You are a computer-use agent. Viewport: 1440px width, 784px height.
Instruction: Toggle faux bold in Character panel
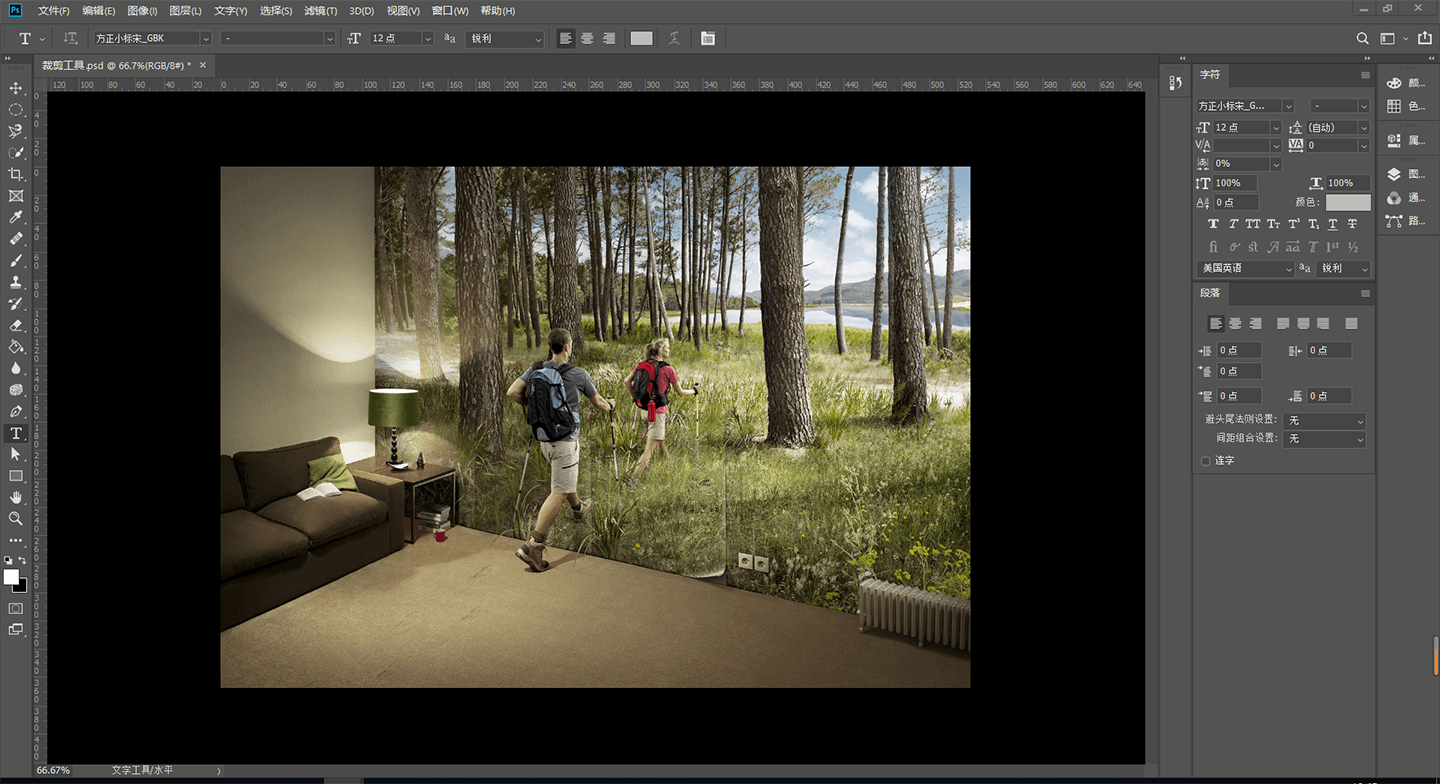(x=1213, y=224)
